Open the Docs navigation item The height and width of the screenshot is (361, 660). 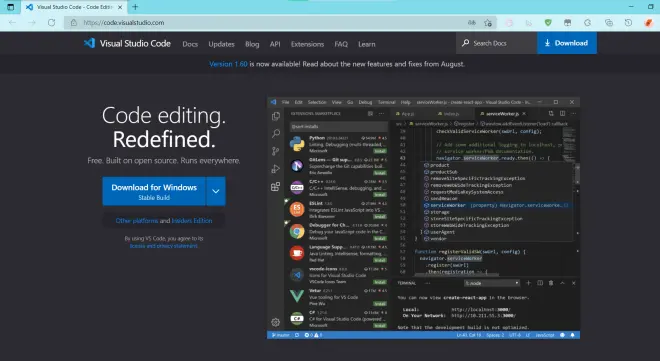[x=190, y=44]
